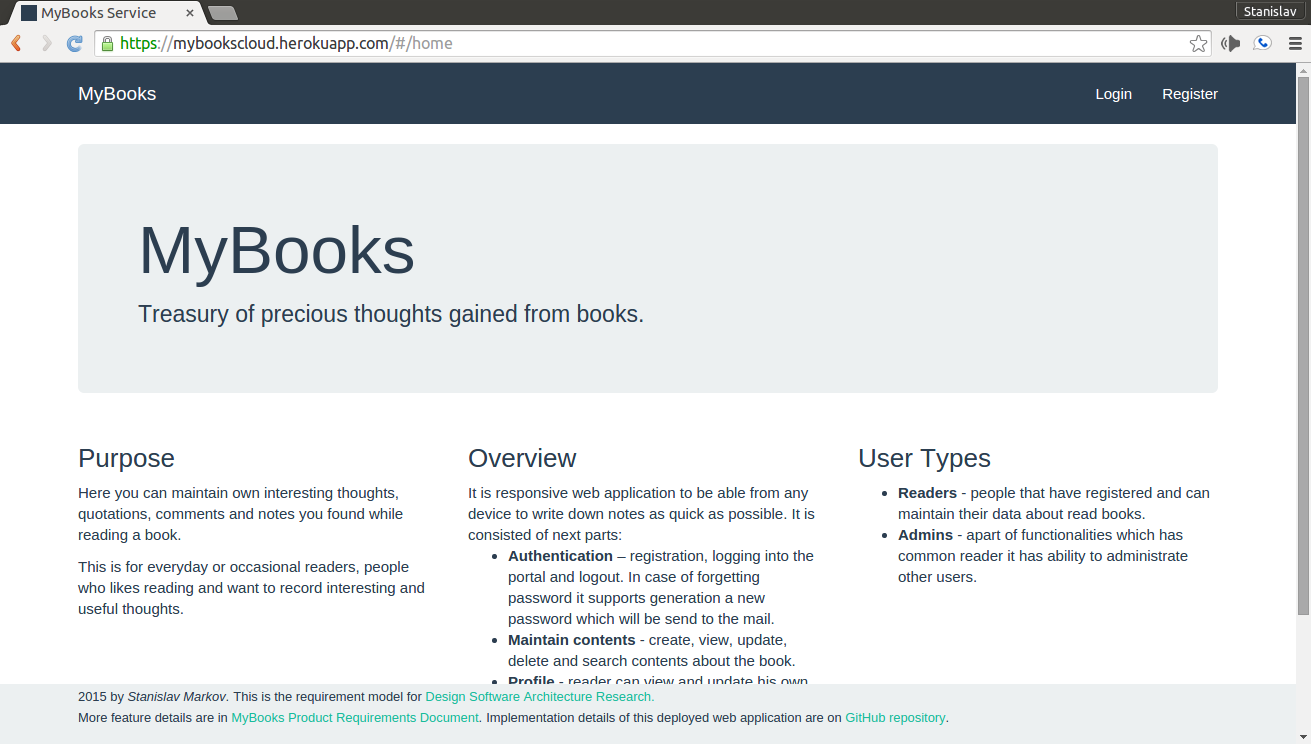This screenshot has width=1311, height=744.
Task: Click the green HTTPS padlock icon
Action: pos(107,43)
